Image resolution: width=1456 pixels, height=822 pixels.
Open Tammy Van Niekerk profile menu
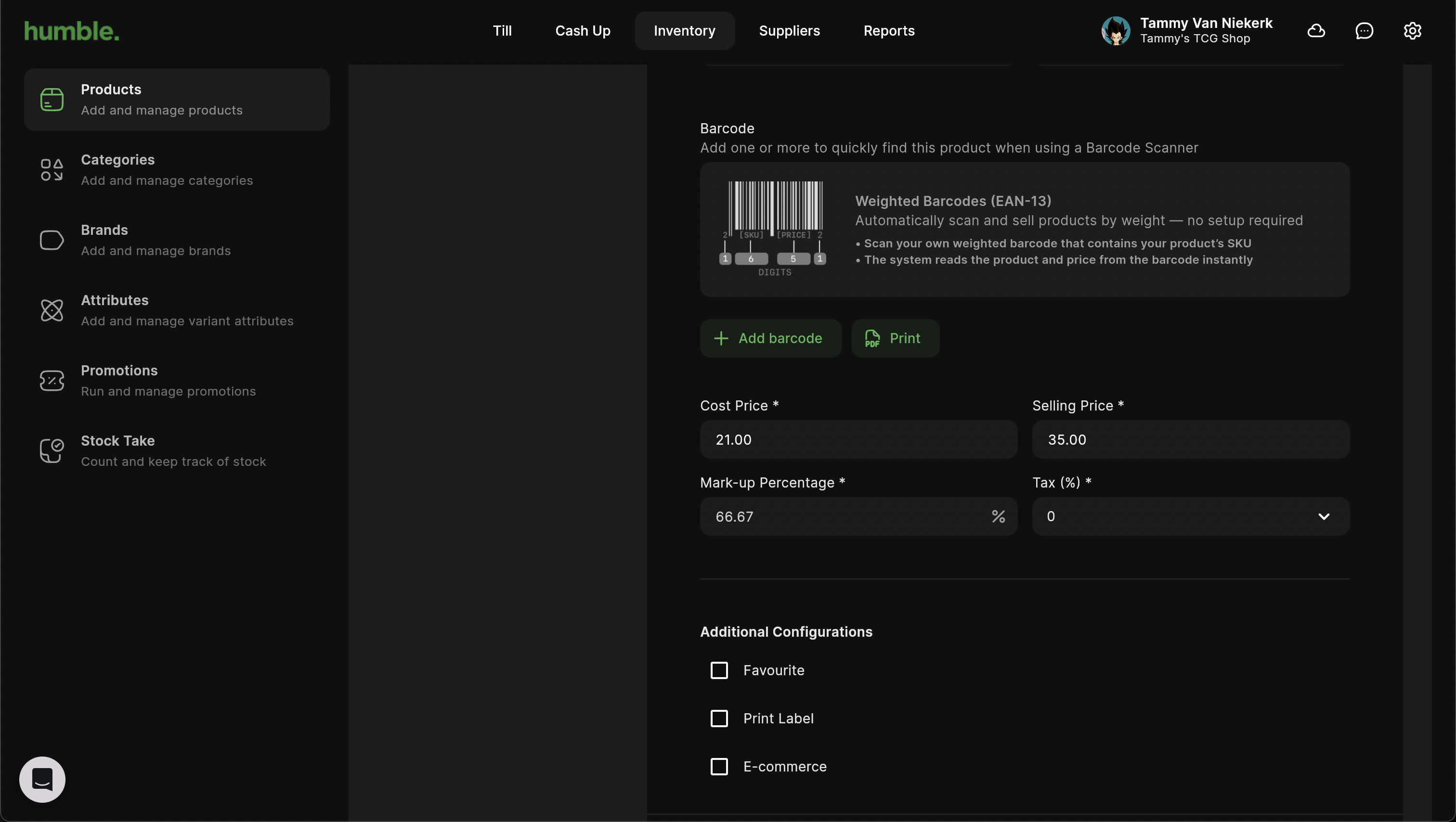[1186, 30]
